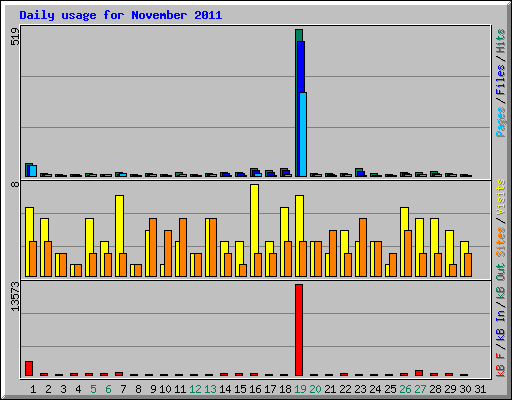Click day label 8 on the x-axis
This screenshot has height=400, width=512.
[138, 389]
